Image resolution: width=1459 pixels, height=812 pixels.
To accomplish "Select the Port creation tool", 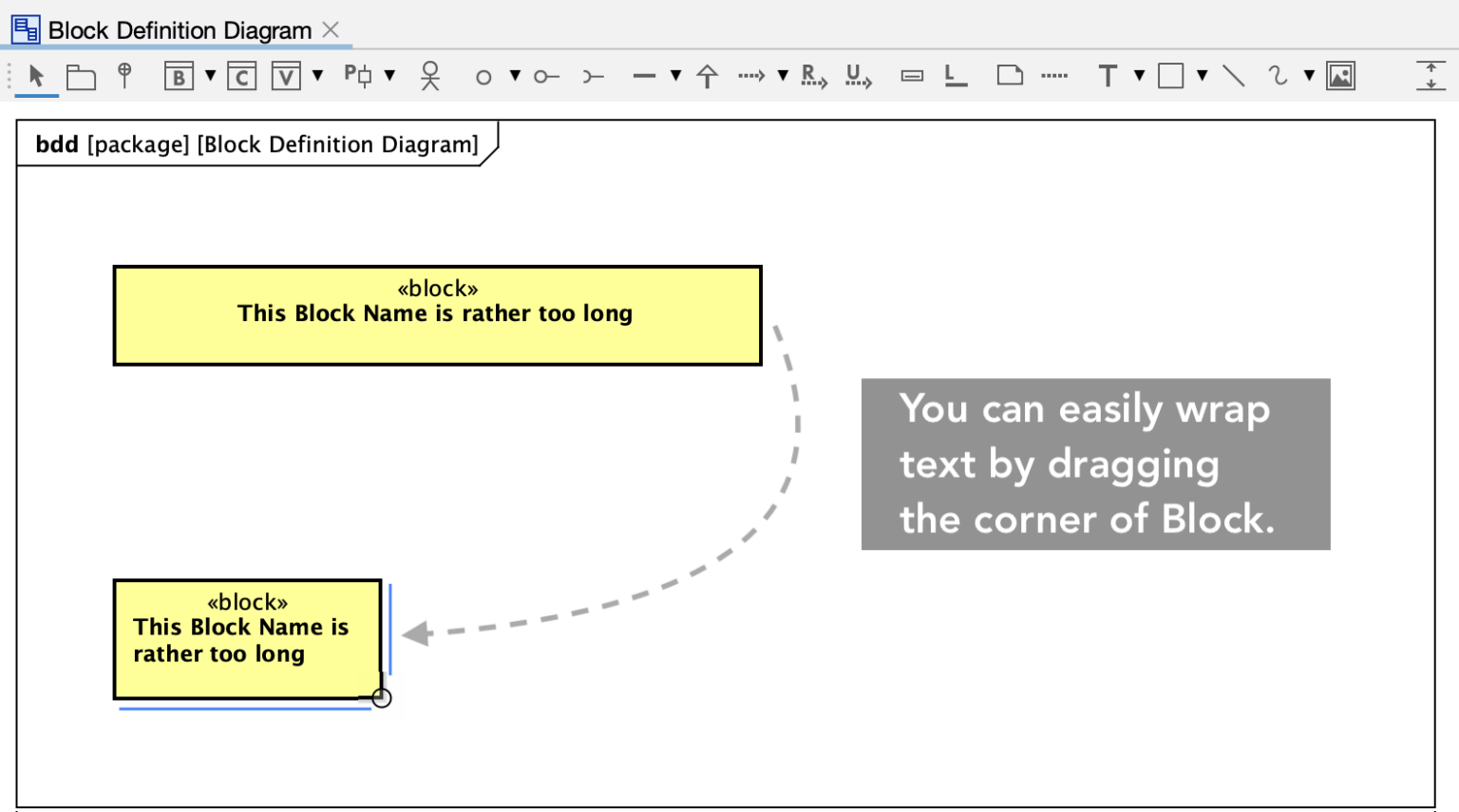I will (x=361, y=76).
